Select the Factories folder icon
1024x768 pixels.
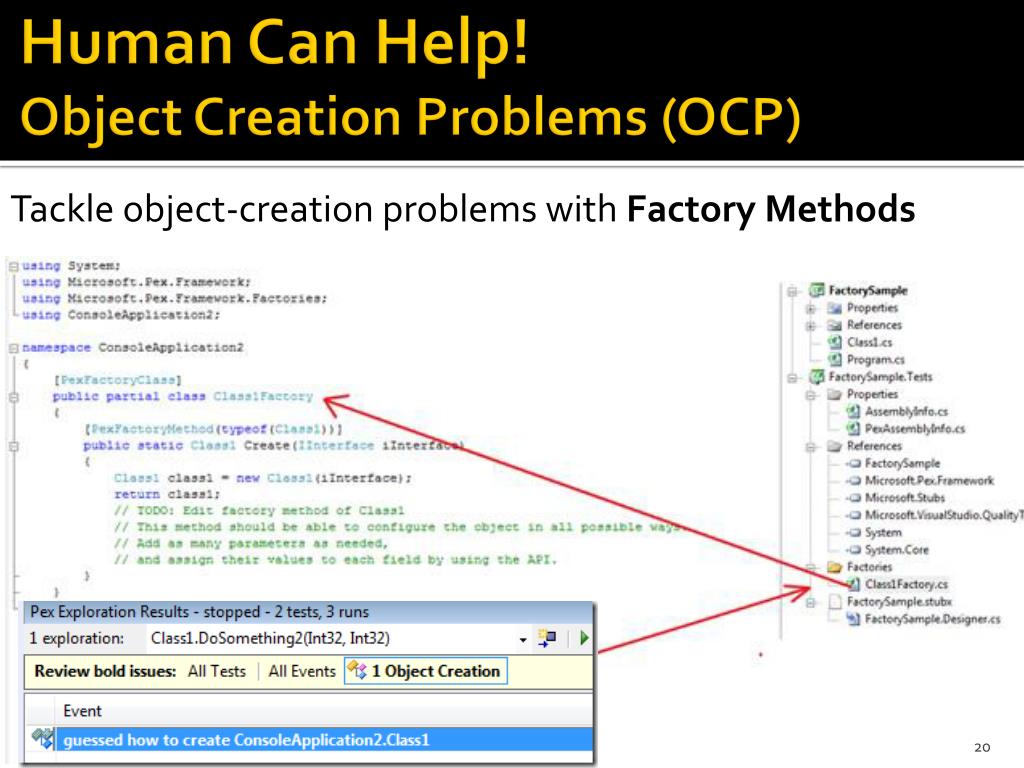click(834, 567)
